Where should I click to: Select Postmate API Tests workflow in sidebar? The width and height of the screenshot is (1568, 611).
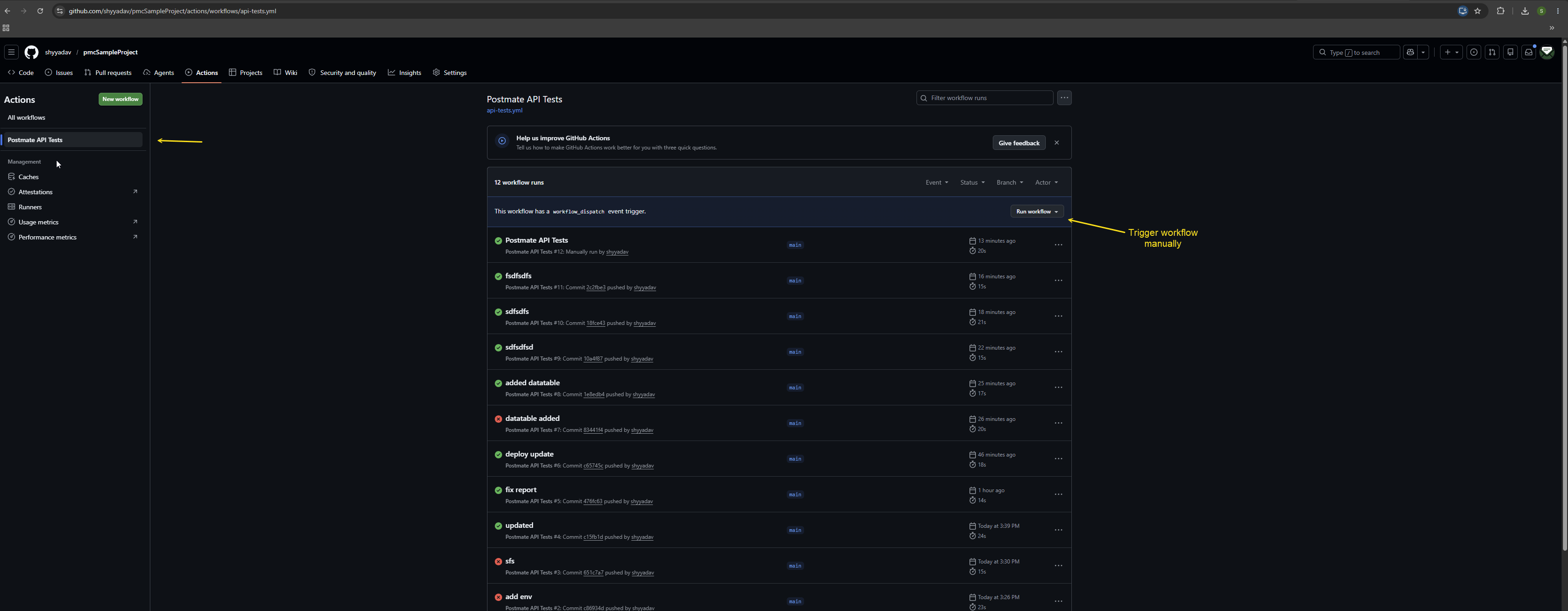tap(73, 140)
